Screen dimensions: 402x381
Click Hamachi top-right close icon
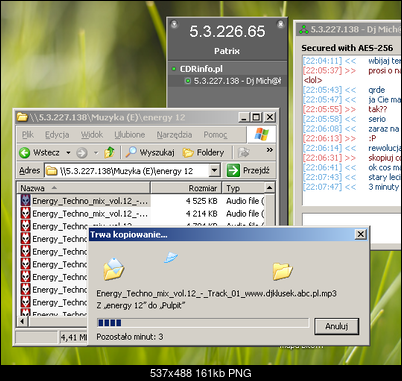point(281,24)
